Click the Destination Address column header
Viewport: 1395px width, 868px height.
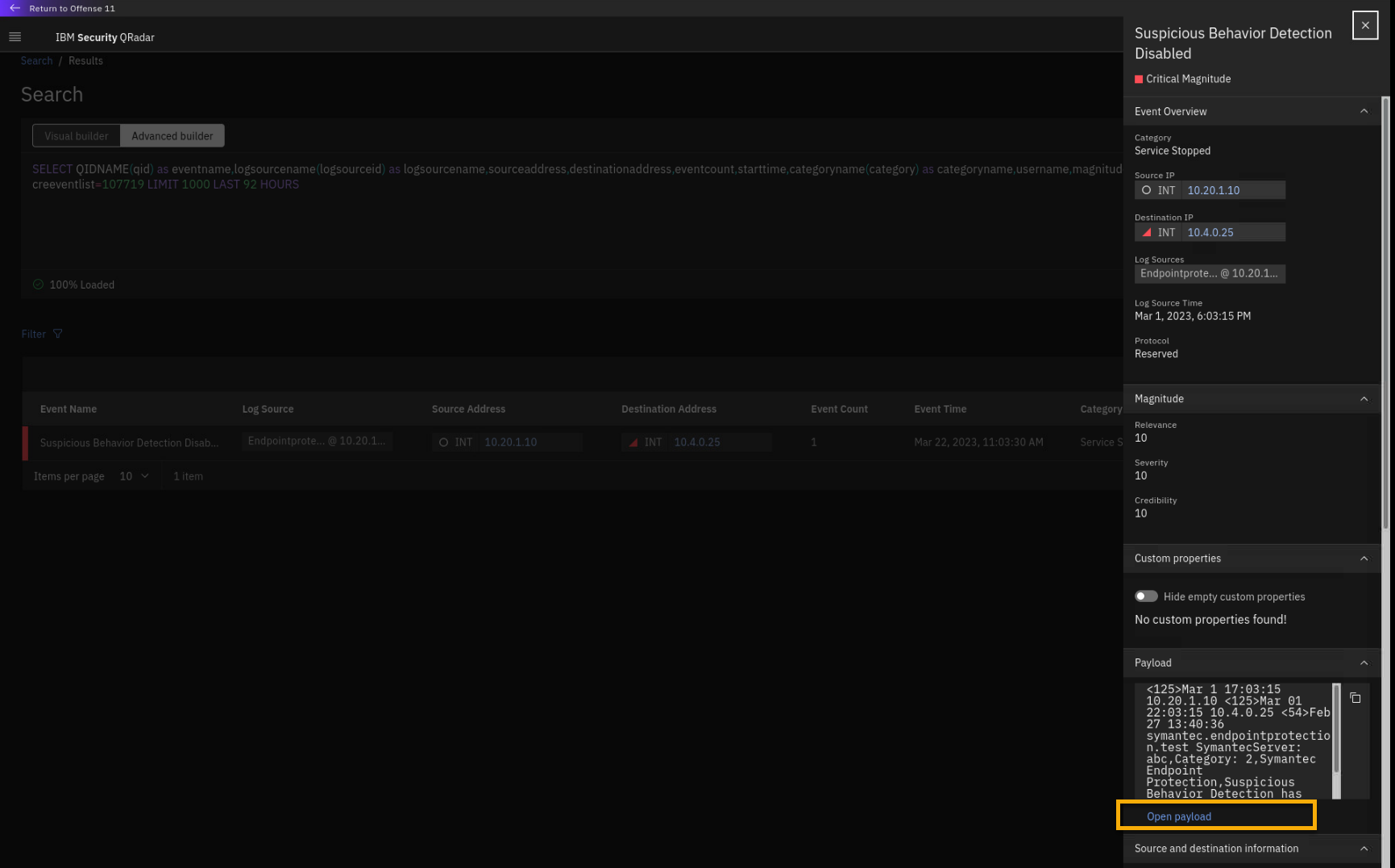click(668, 409)
